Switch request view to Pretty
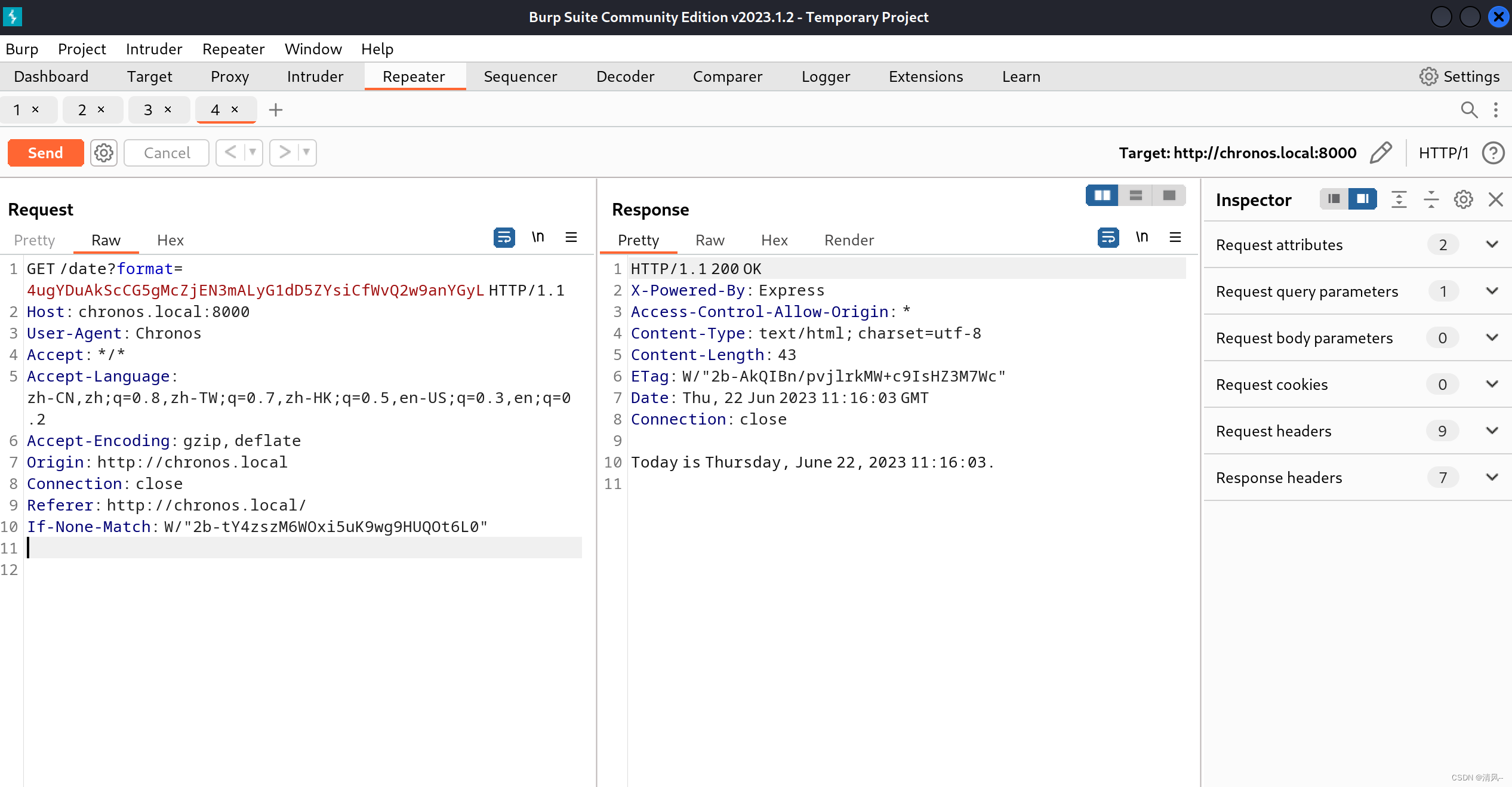Viewport: 1512px width, 787px height. pyautogui.click(x=35, y=240)
